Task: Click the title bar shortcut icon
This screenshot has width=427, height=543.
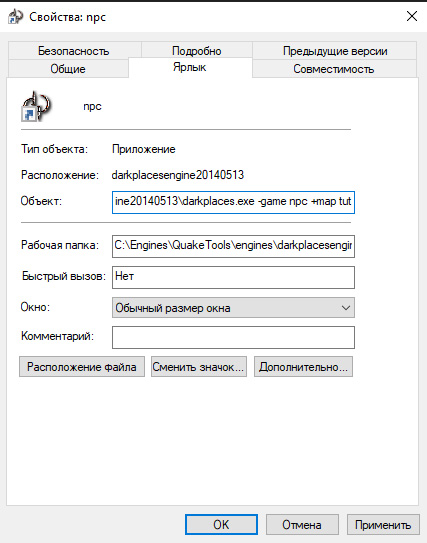Action: (15, 16)
